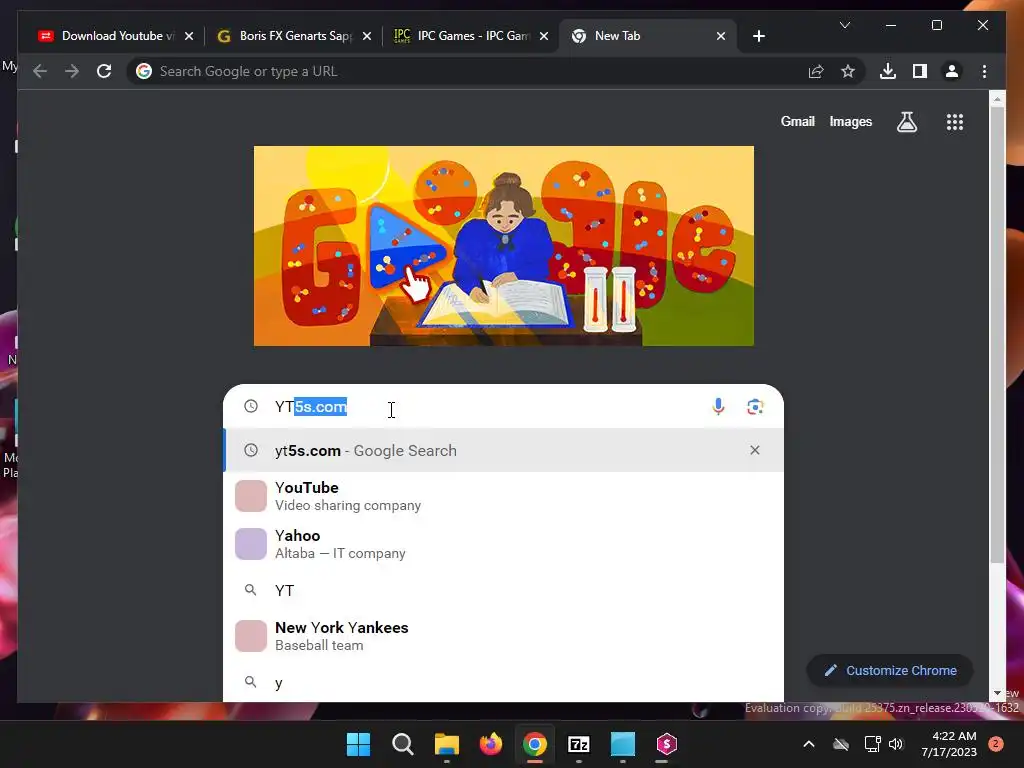The width and height of the screenshot is (1024, 768).
Task: Open 7-Zip from taskbar
Action: pos(579,744)
